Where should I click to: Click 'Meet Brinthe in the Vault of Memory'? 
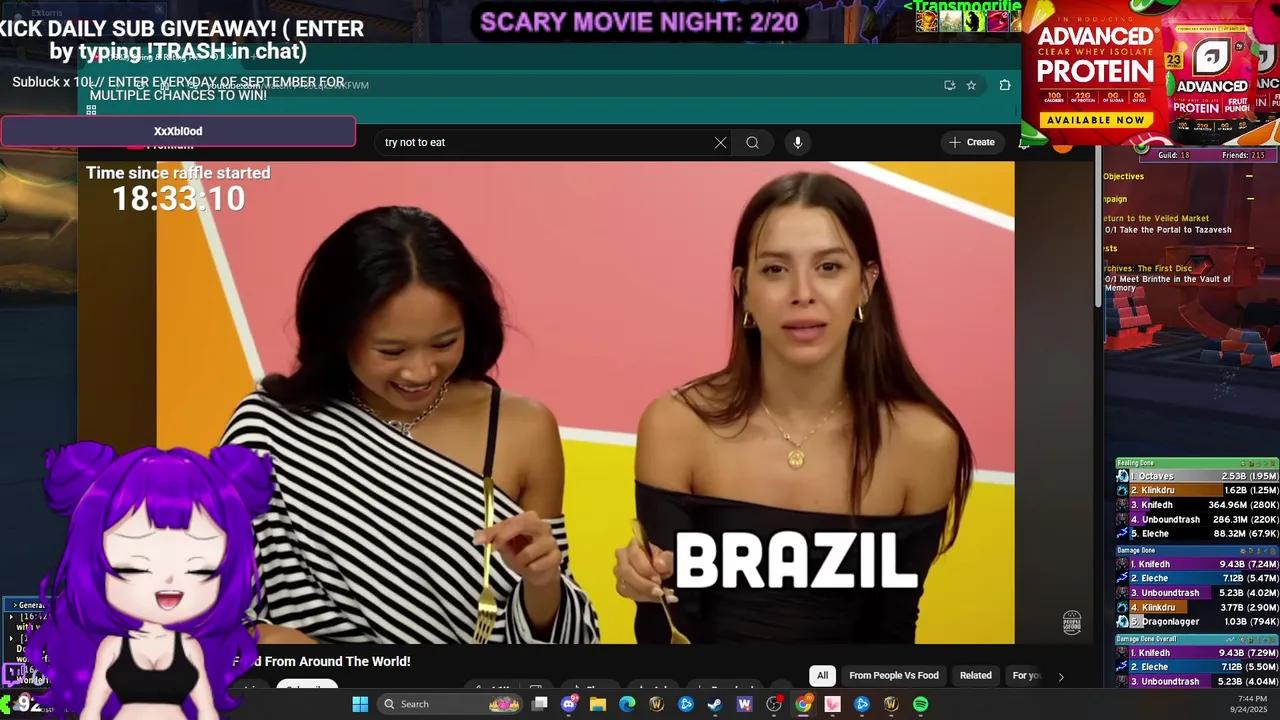(1168, 283)
